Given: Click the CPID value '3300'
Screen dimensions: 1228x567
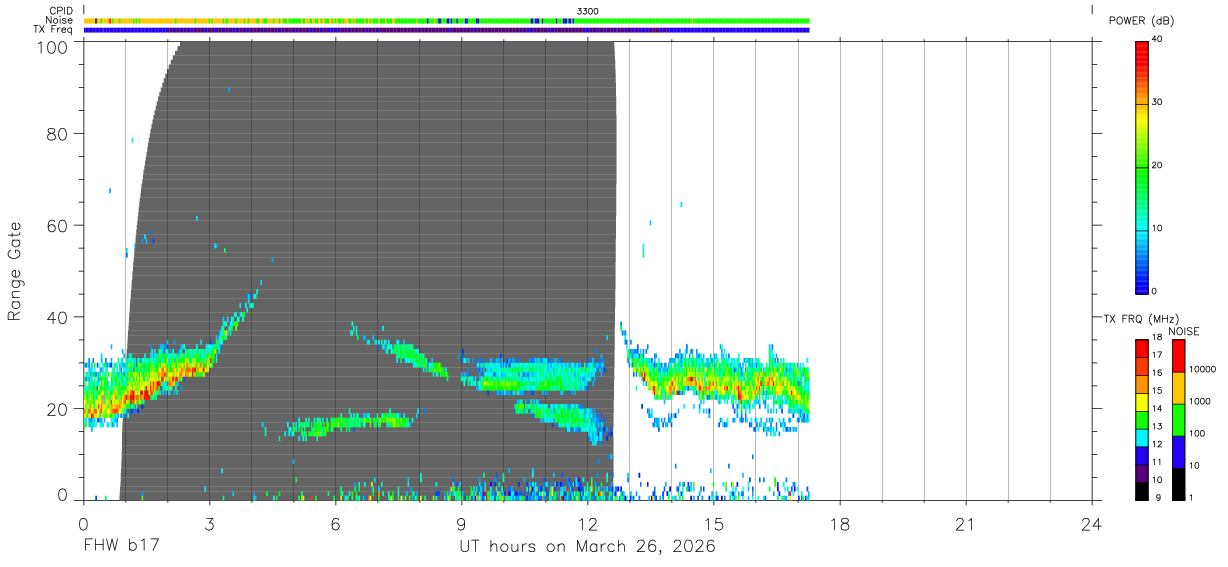Looking at the screenshot, I should pos(588,11).
